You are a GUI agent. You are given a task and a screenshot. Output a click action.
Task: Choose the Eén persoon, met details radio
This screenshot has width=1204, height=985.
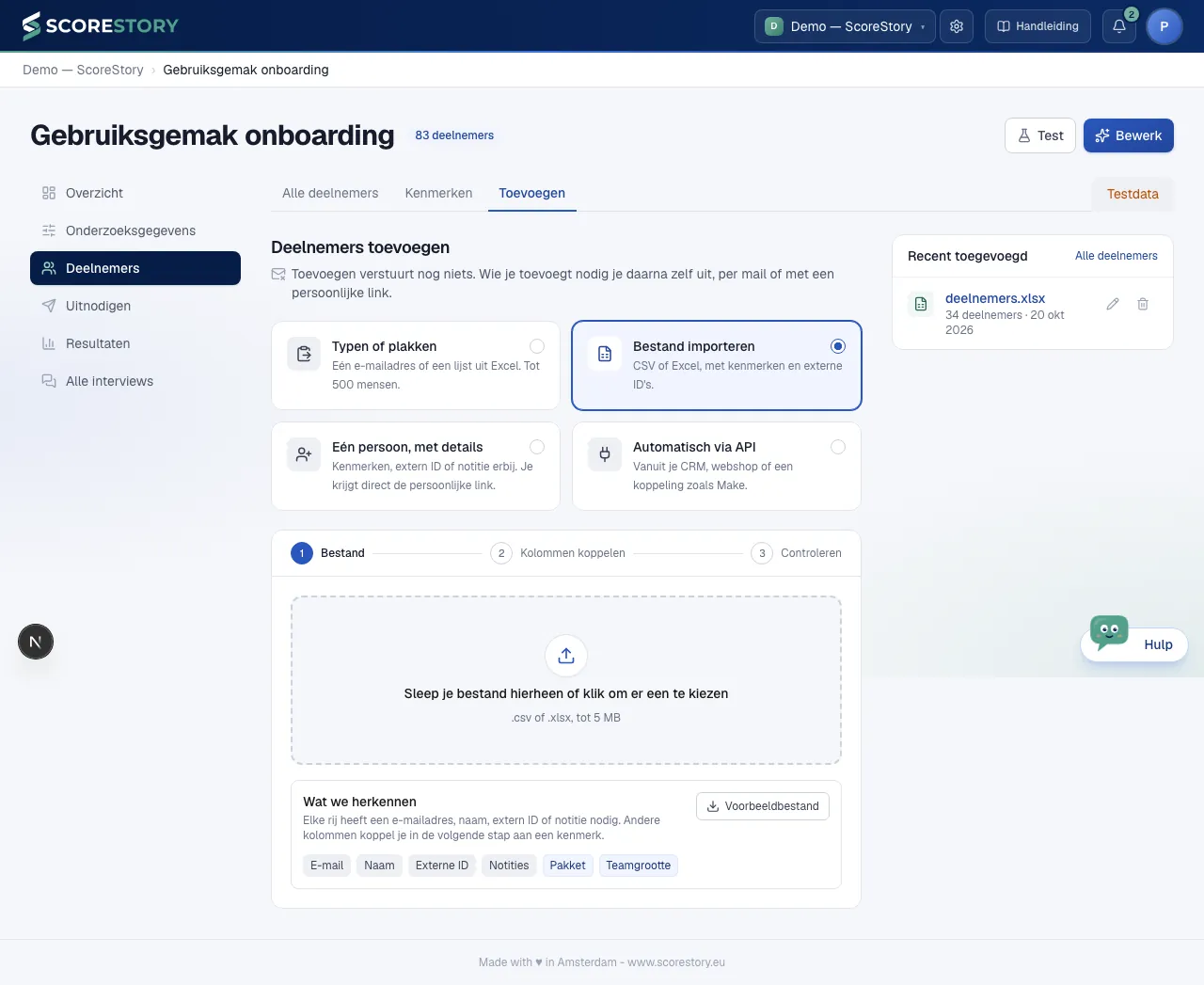point(537,447)
